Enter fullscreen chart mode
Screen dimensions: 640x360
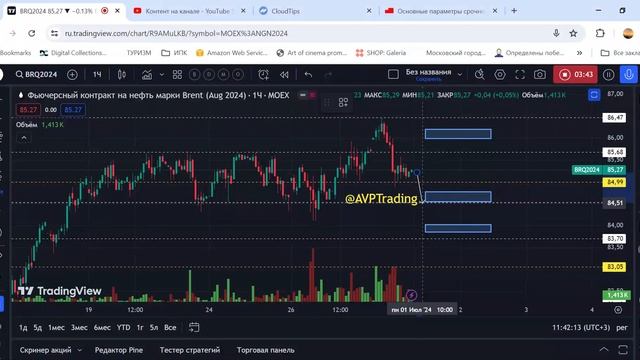tap(520, 74)
